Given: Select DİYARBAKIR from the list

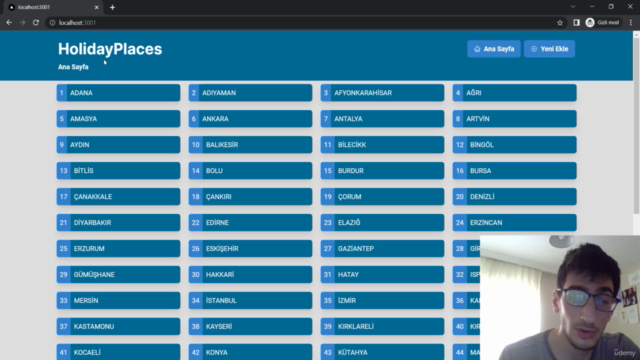Looking at the screenshot, I should [x=118, y=223].
